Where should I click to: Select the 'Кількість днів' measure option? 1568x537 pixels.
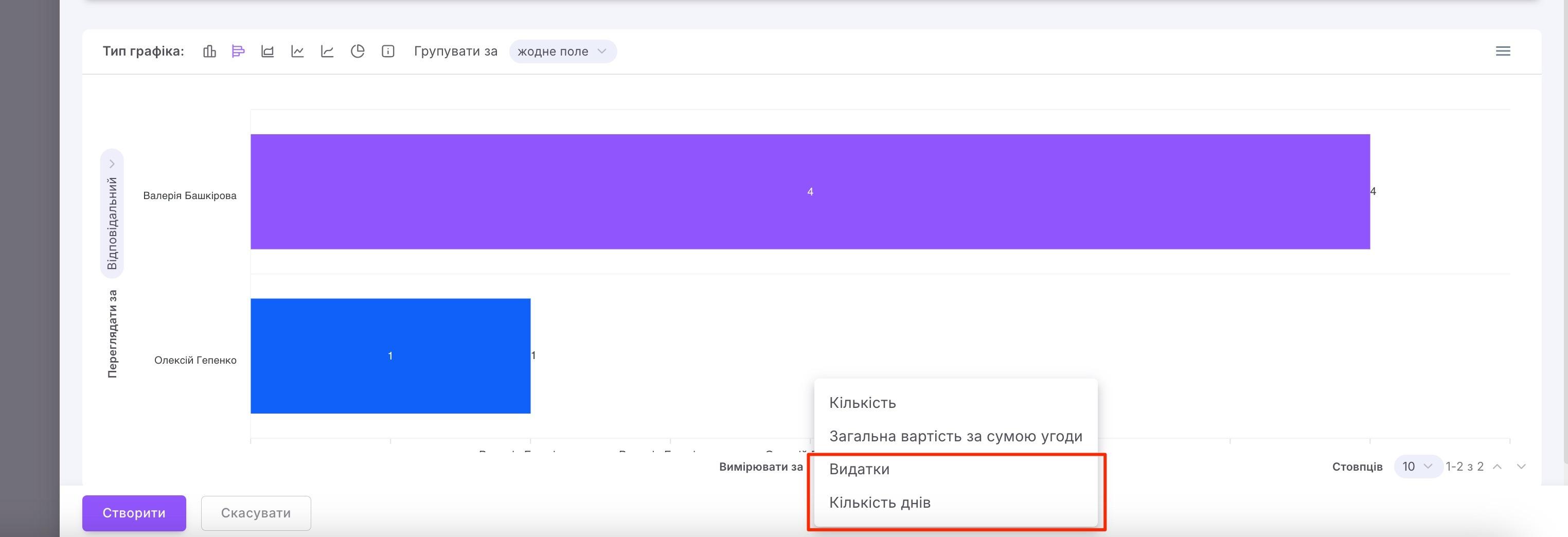[880, 503]
